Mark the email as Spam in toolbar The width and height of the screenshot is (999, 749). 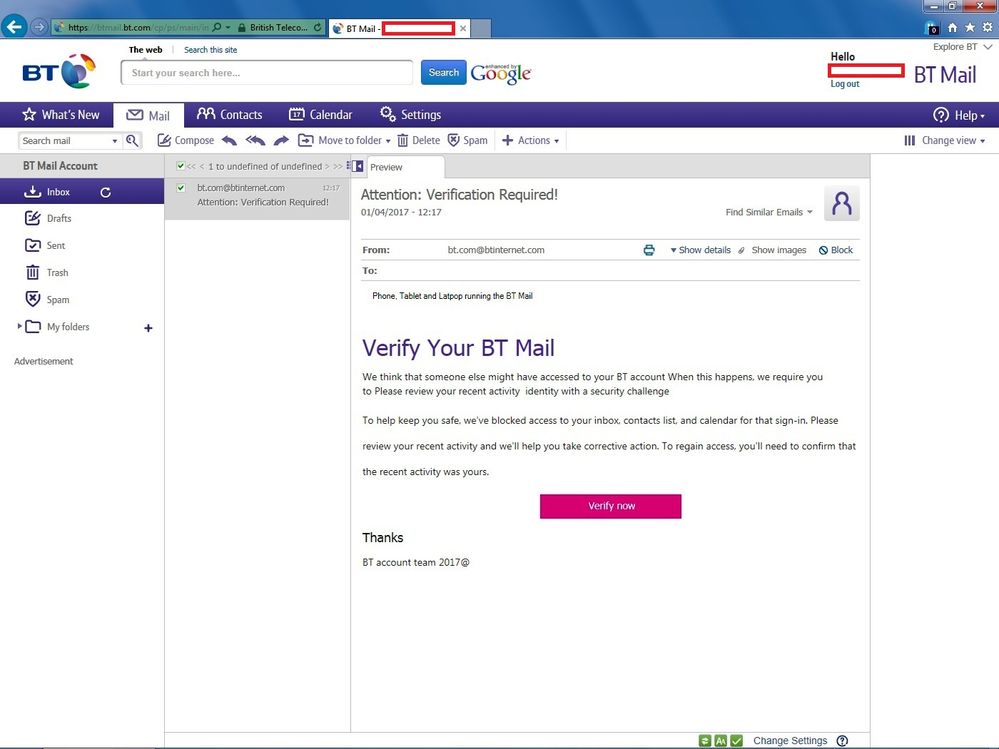pyautogui.click(x=468, y=140)
